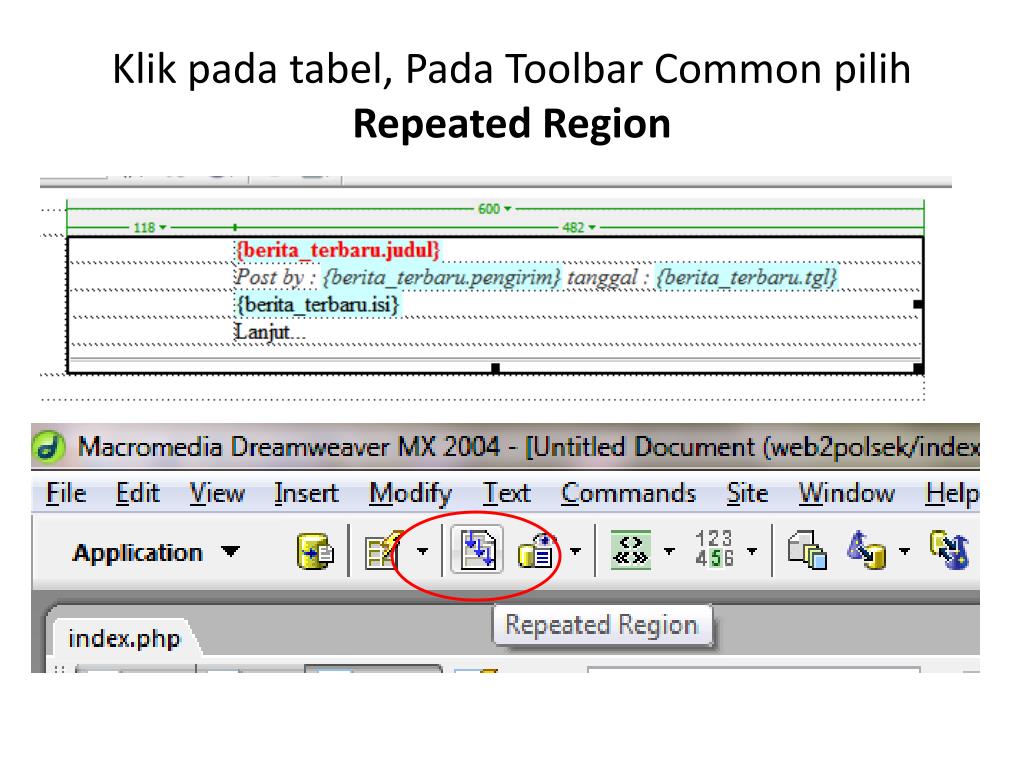Switch to the index.php document tab
Viewport: 1024px width, 768px height.
[124, 637]
